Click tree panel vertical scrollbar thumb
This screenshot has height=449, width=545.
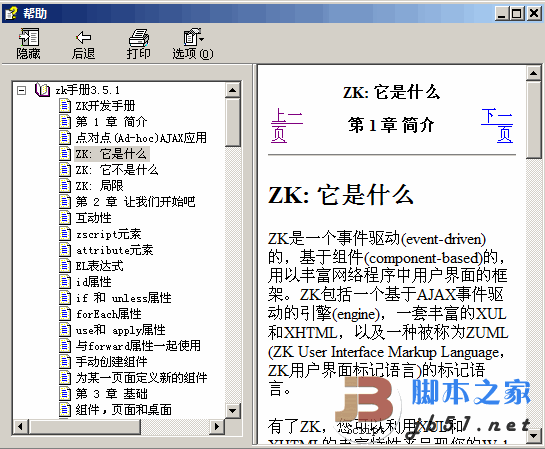233,122
